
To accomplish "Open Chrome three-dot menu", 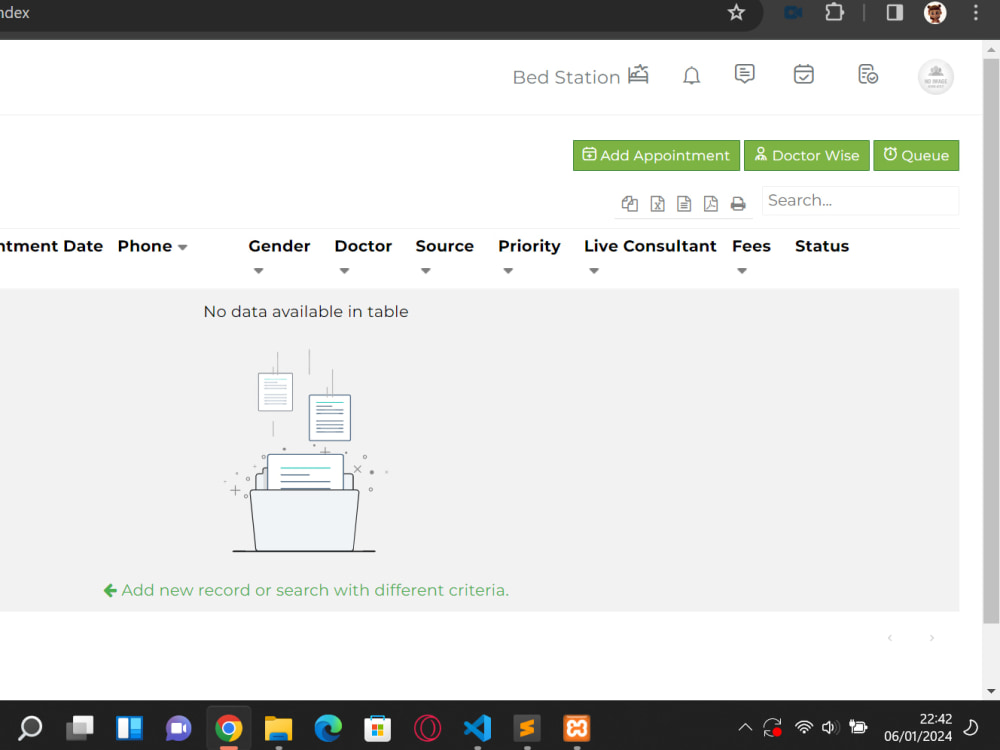I will [975, 13].
